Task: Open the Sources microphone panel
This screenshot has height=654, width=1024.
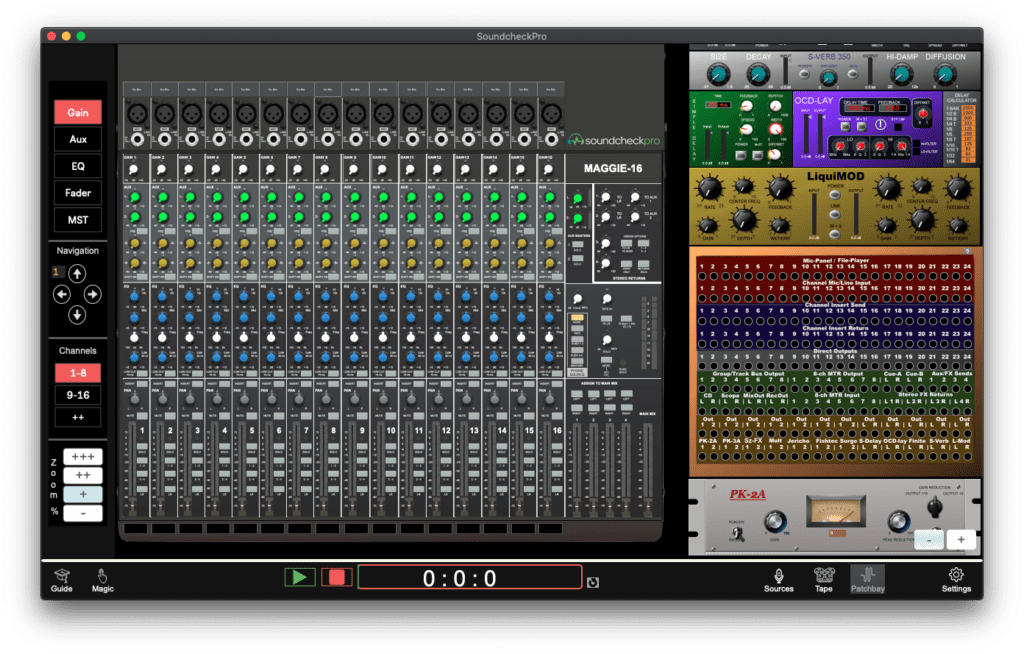Action: (778, 580)
